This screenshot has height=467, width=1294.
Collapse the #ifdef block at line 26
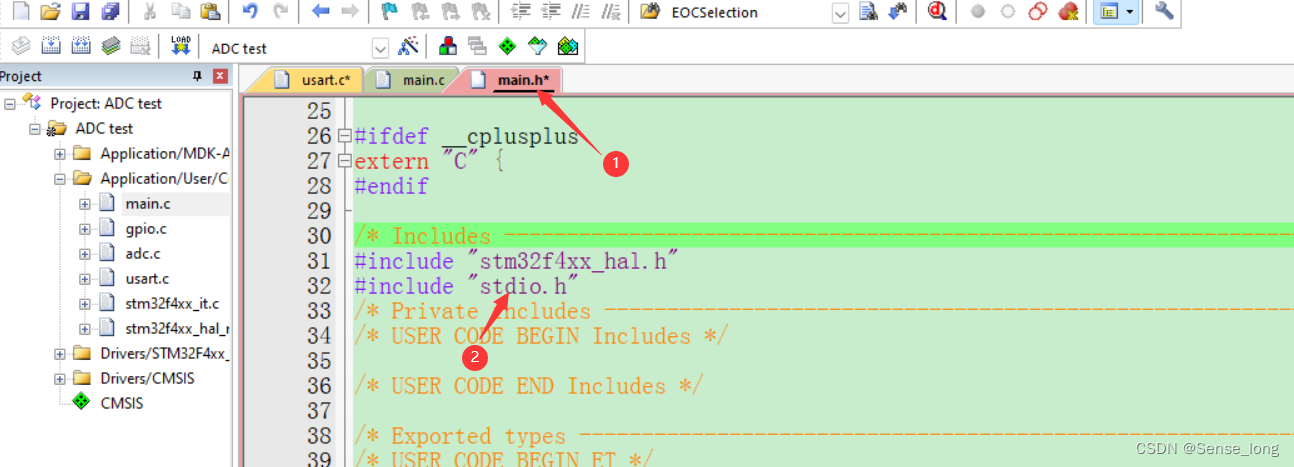coord(345,136)
